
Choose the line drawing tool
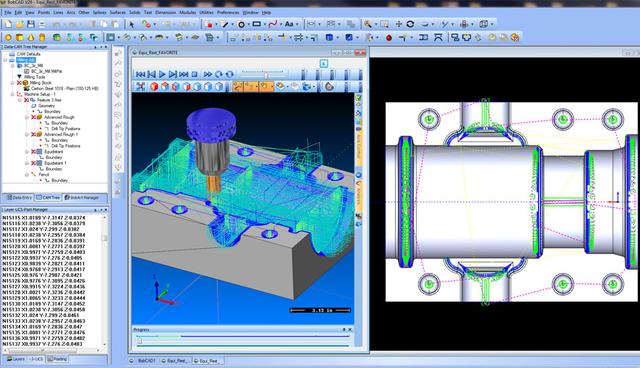225,24
